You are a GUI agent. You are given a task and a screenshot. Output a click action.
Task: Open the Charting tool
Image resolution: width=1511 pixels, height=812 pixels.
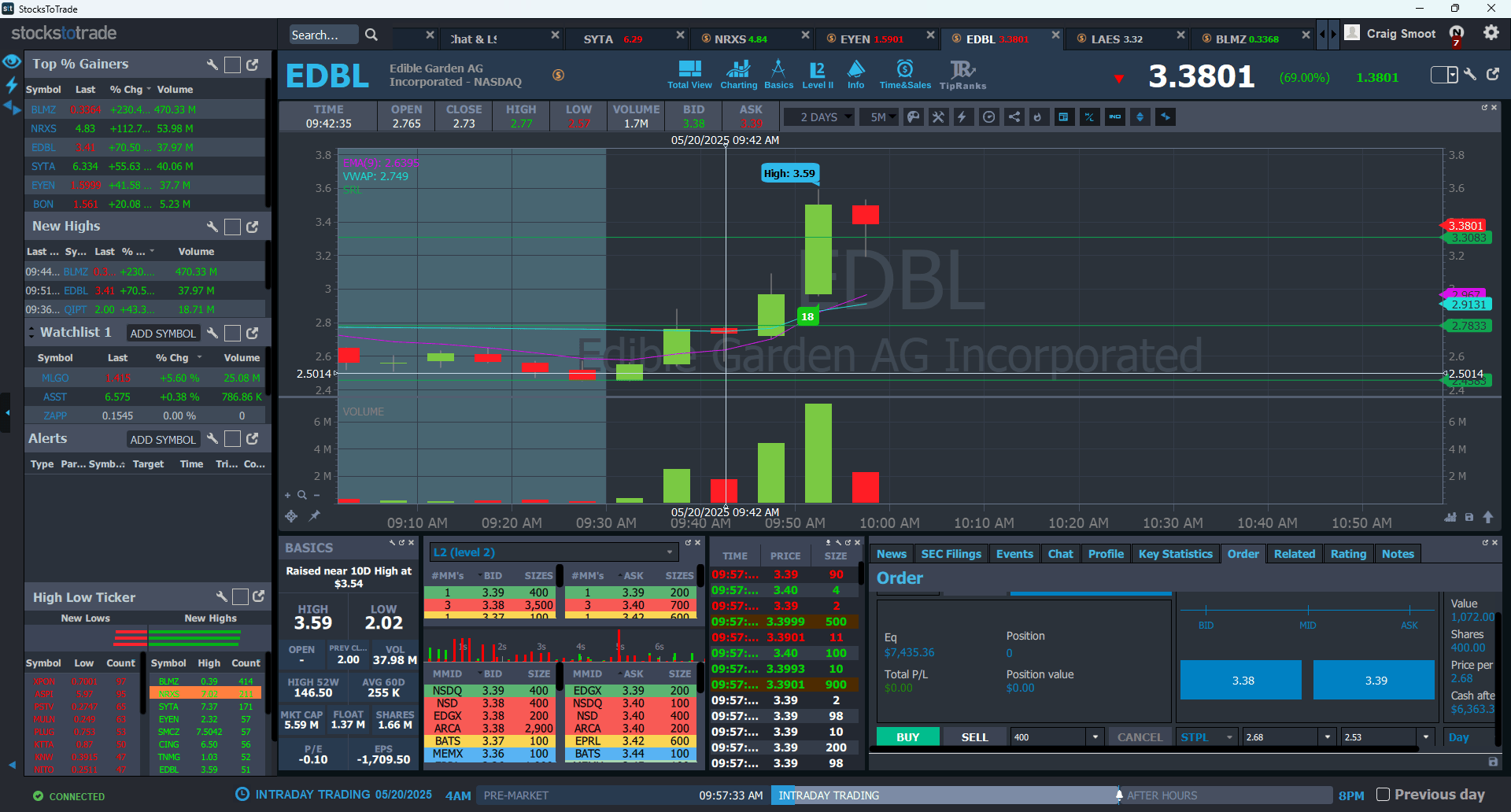click(x=738, y=75)
